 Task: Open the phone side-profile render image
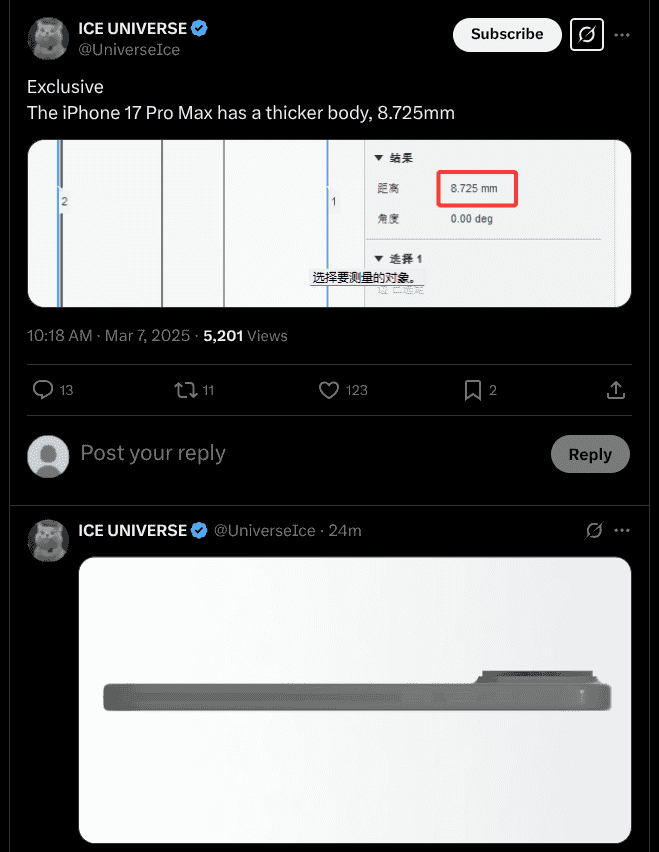click(x=354, y=699)
